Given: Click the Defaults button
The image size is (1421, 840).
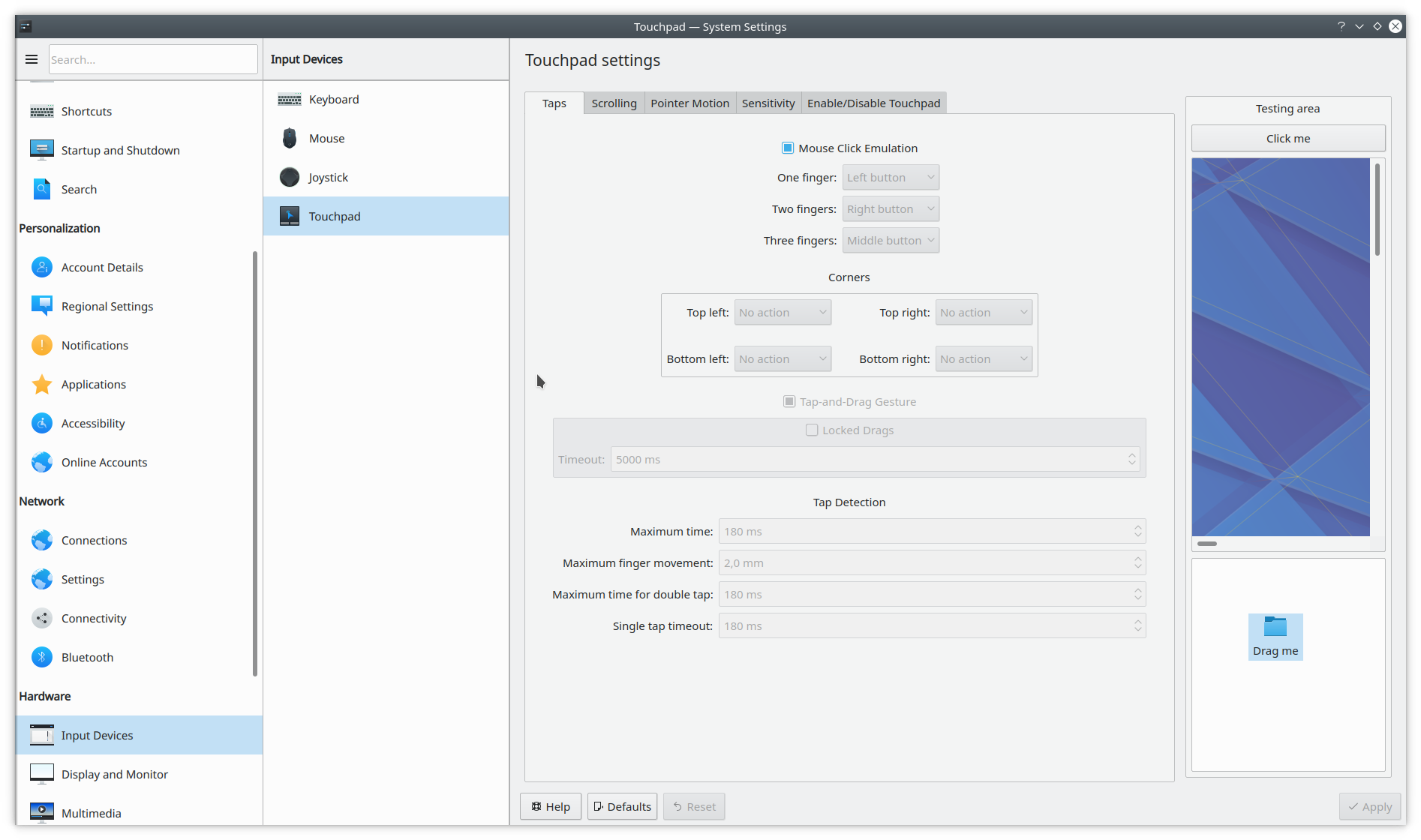Looking at the screenshot, I should click(x=622, y=807).
